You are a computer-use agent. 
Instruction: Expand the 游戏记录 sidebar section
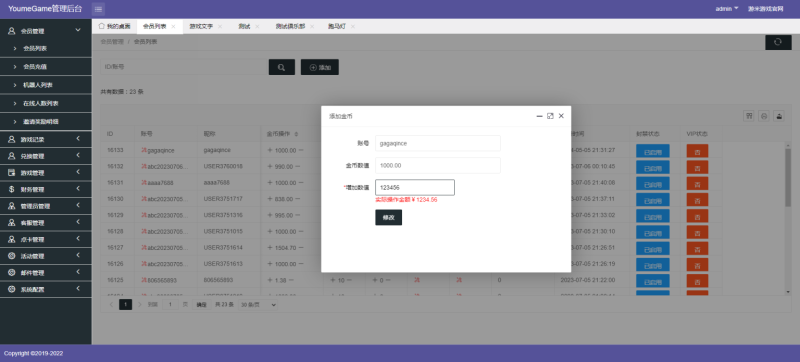46,139
